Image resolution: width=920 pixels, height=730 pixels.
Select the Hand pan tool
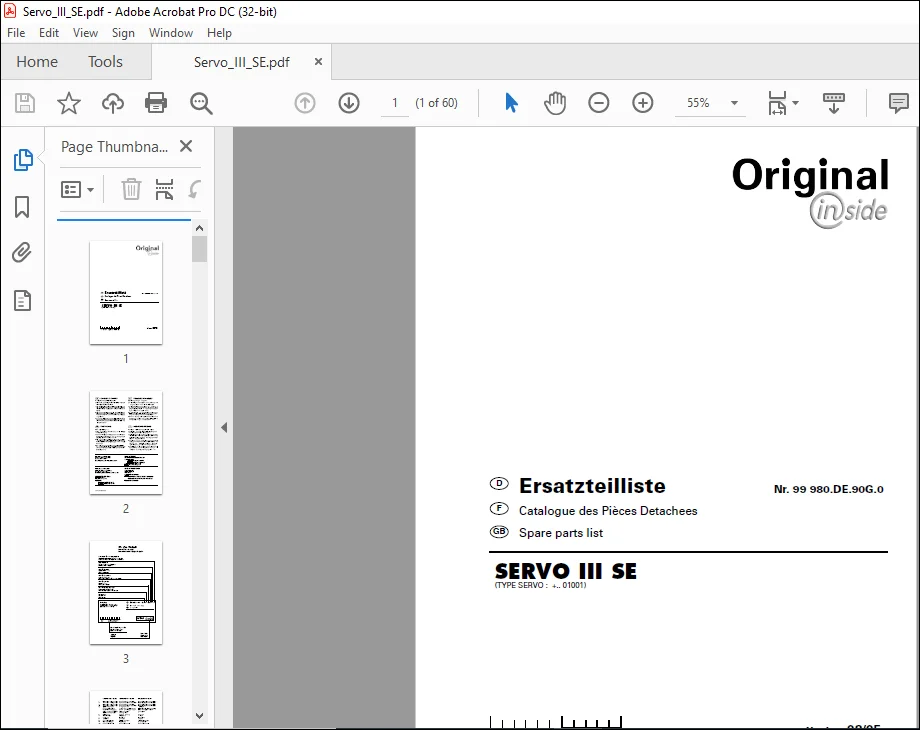point(554,103)
